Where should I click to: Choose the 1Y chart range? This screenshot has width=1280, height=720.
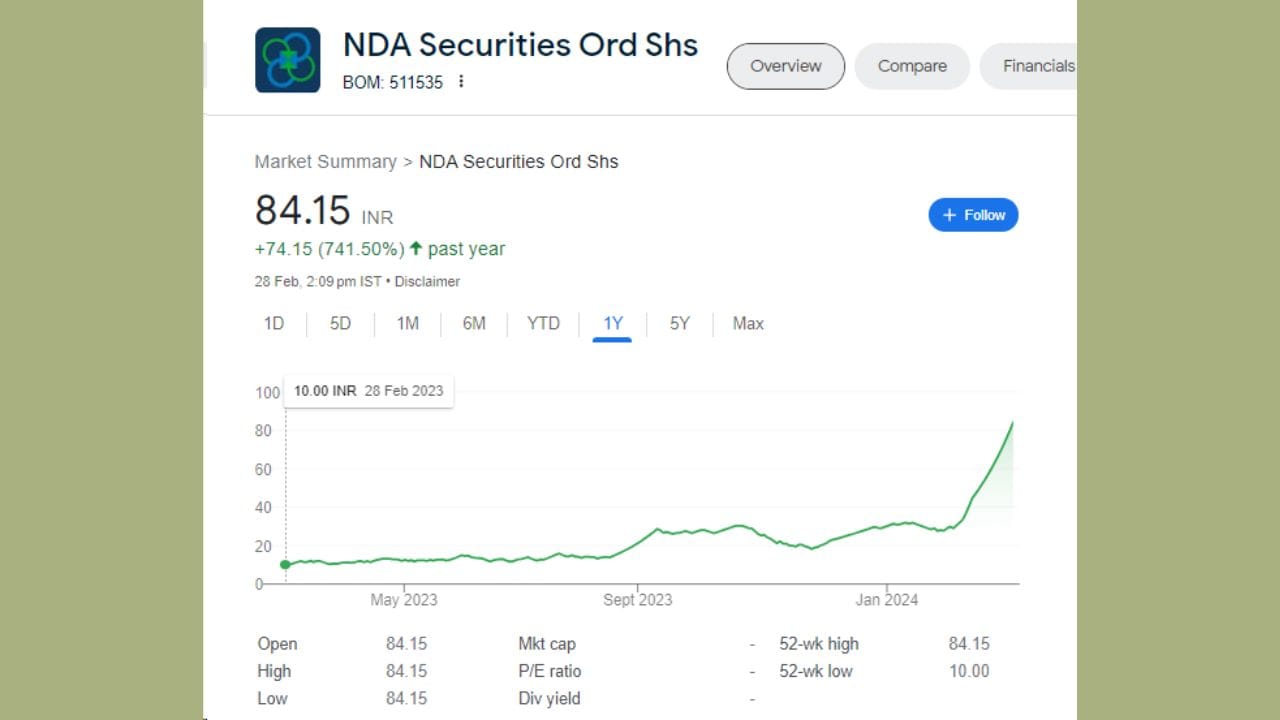tap(612, 323)
